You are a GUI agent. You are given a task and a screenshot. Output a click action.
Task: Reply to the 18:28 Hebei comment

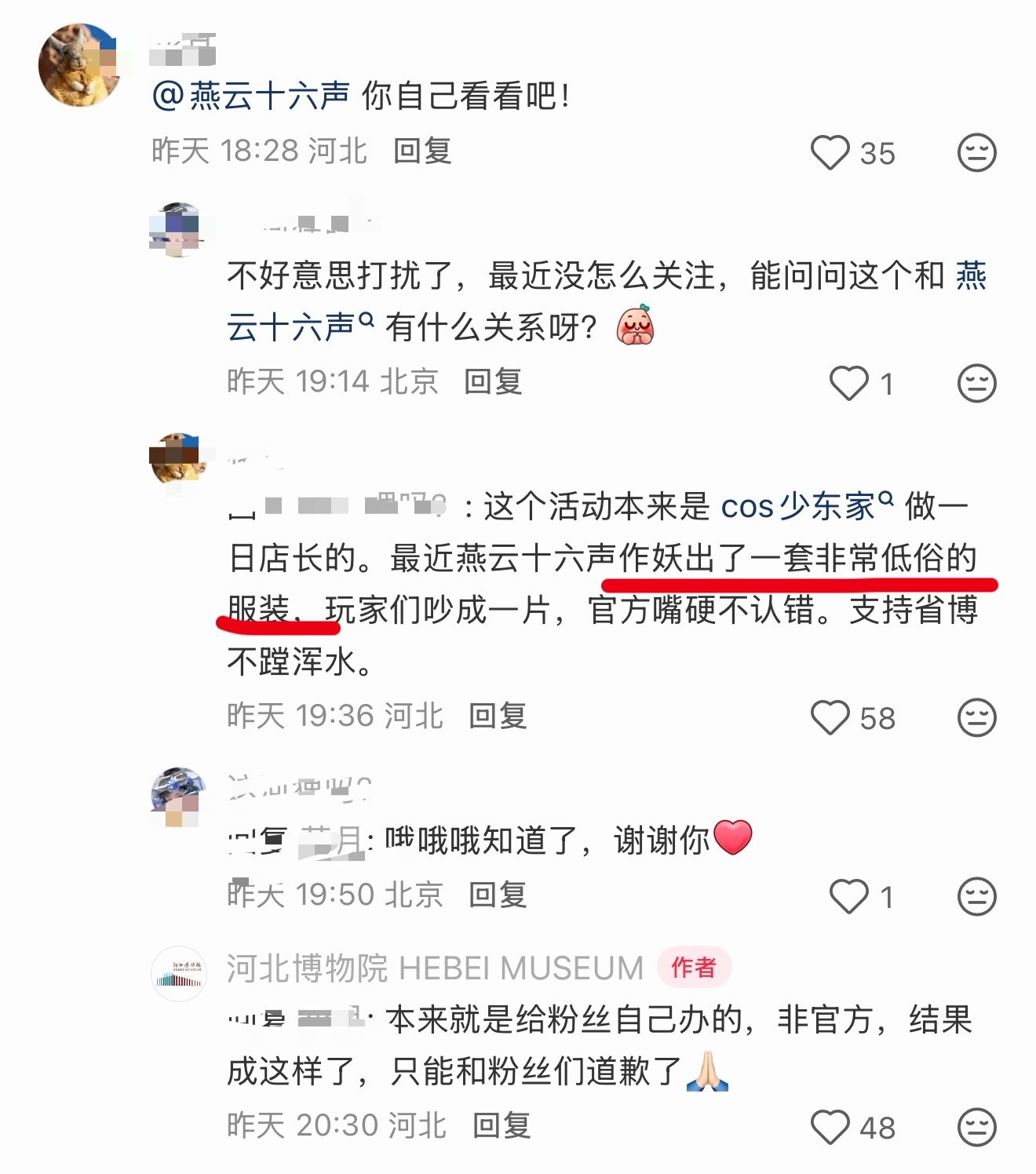[x=422, y=151]
